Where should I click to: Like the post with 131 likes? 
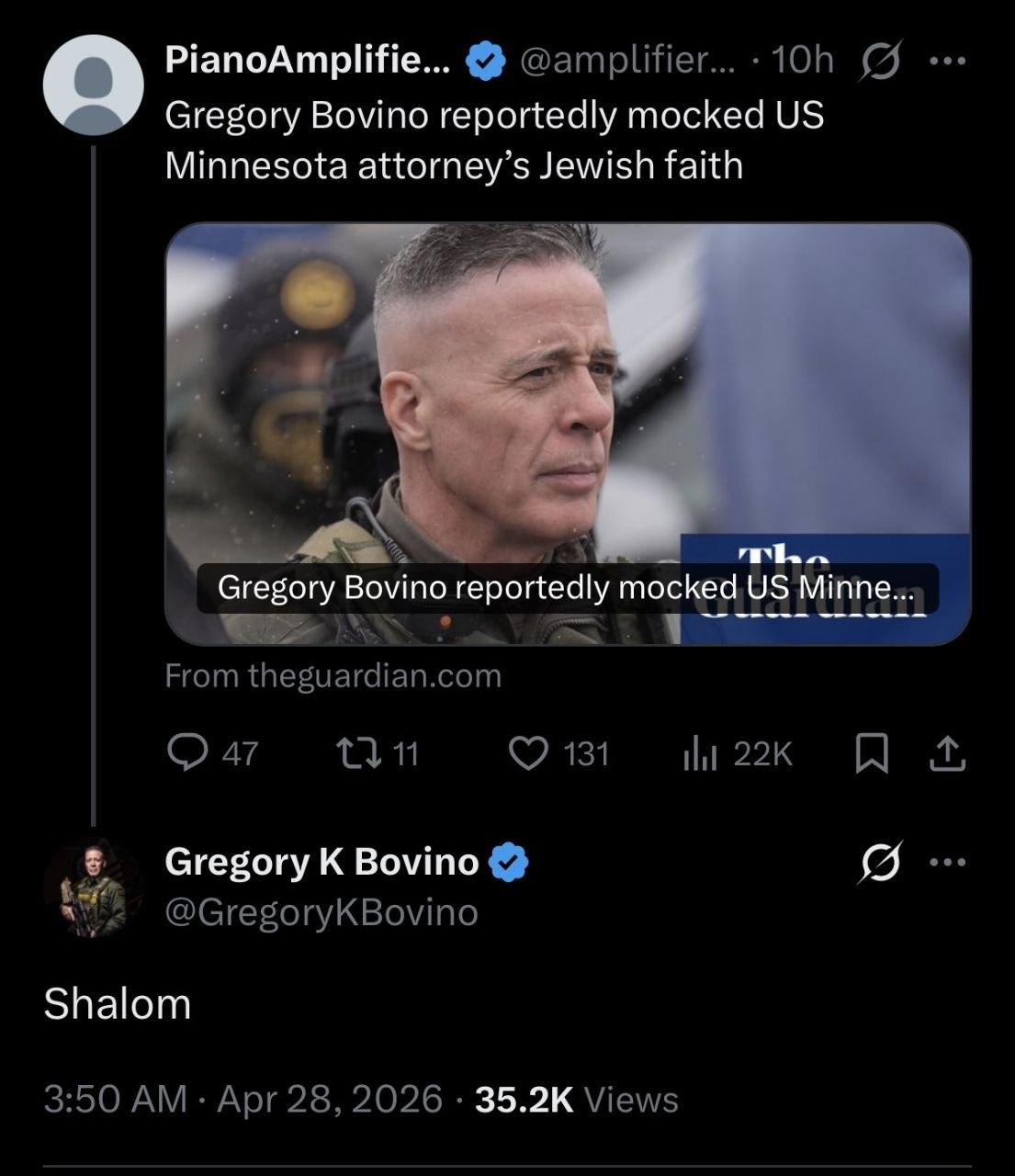(527, 753)
